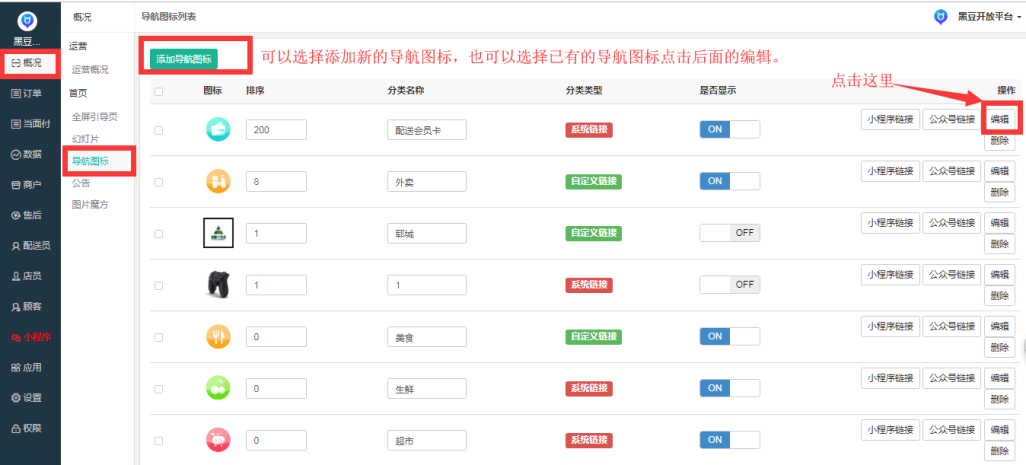Click 编辑 for the 超市 row
1026x465 pixels.
point(999,430)
